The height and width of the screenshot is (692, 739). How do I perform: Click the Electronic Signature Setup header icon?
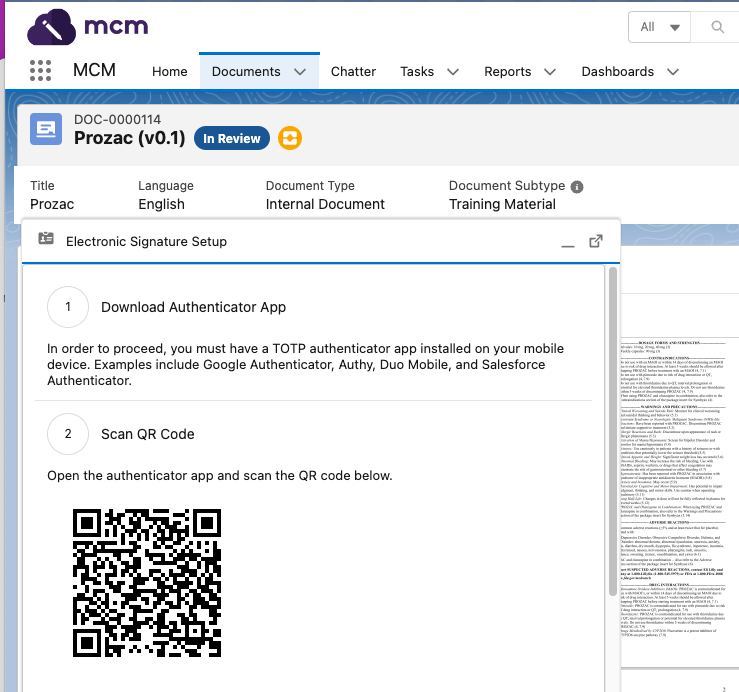[x=46, y=241]
